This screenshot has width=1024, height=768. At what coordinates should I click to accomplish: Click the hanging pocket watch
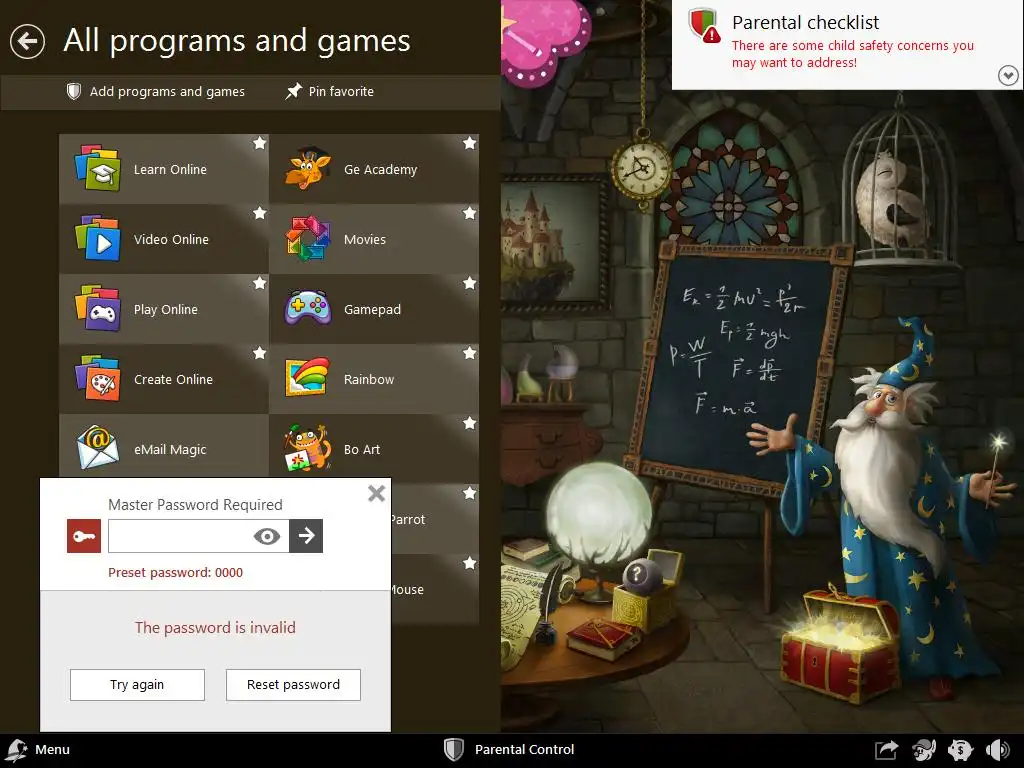click(x=642, y=169)
